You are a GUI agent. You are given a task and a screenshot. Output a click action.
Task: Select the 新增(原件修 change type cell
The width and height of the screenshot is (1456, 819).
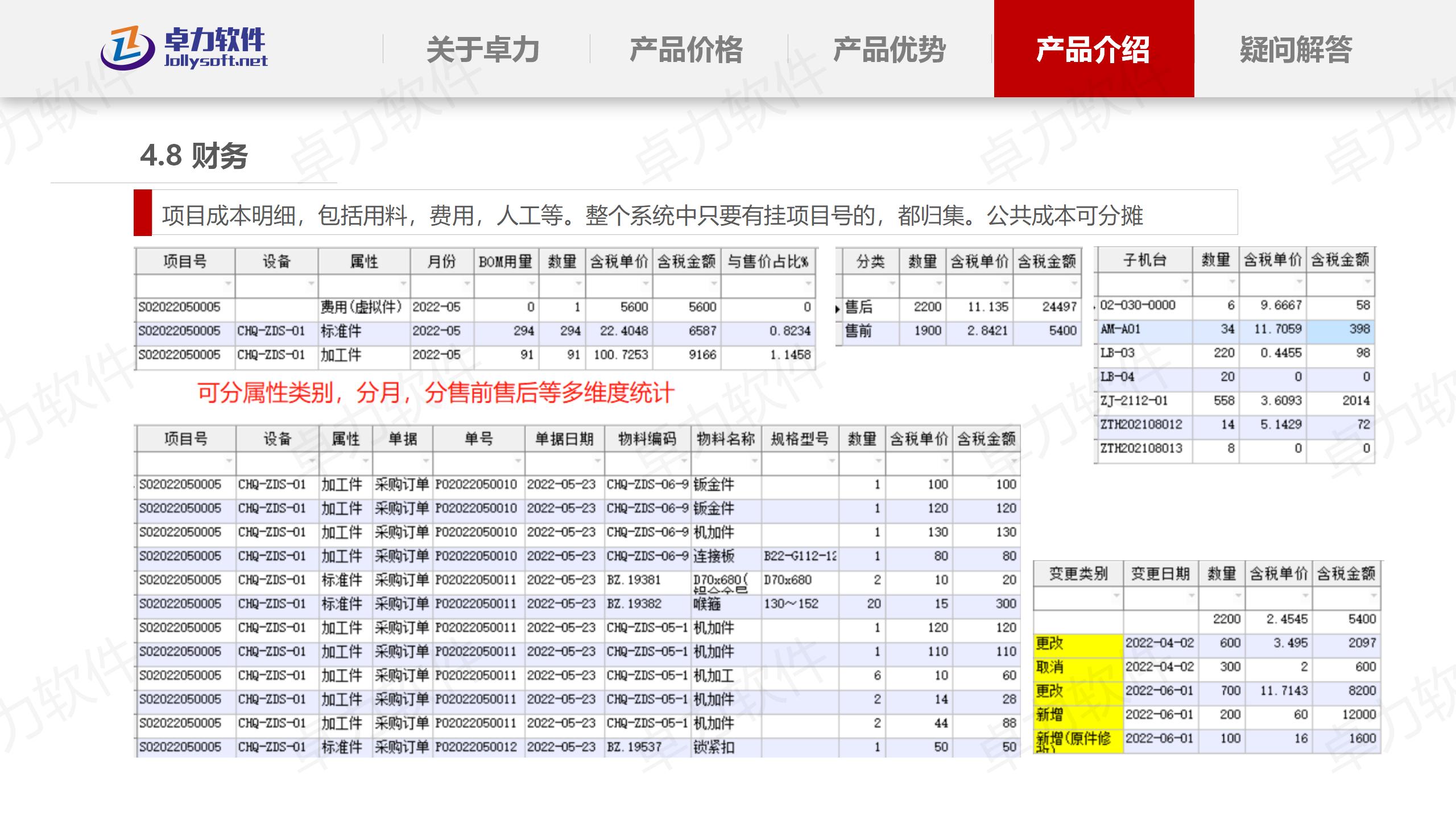[x=1078, y=741]
